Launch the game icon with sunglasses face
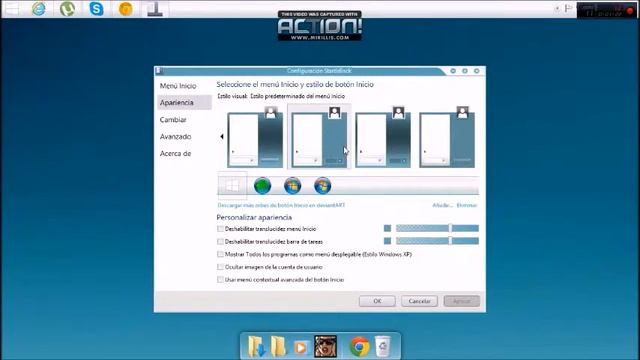Screen dimensions: 640x360 325,346
